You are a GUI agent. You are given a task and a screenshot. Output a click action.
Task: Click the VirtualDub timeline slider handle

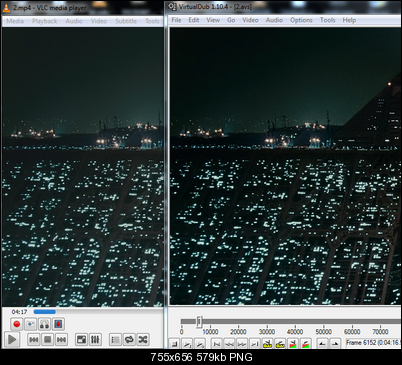(x=199, y=322)
